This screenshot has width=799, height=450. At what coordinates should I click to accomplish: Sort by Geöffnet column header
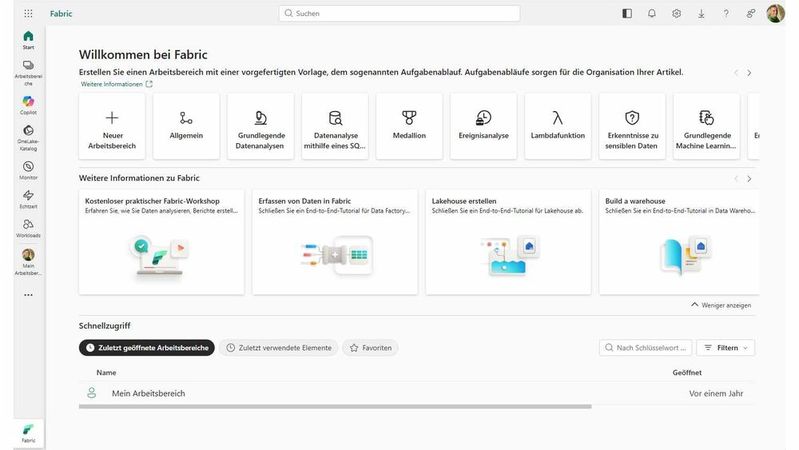687,373
